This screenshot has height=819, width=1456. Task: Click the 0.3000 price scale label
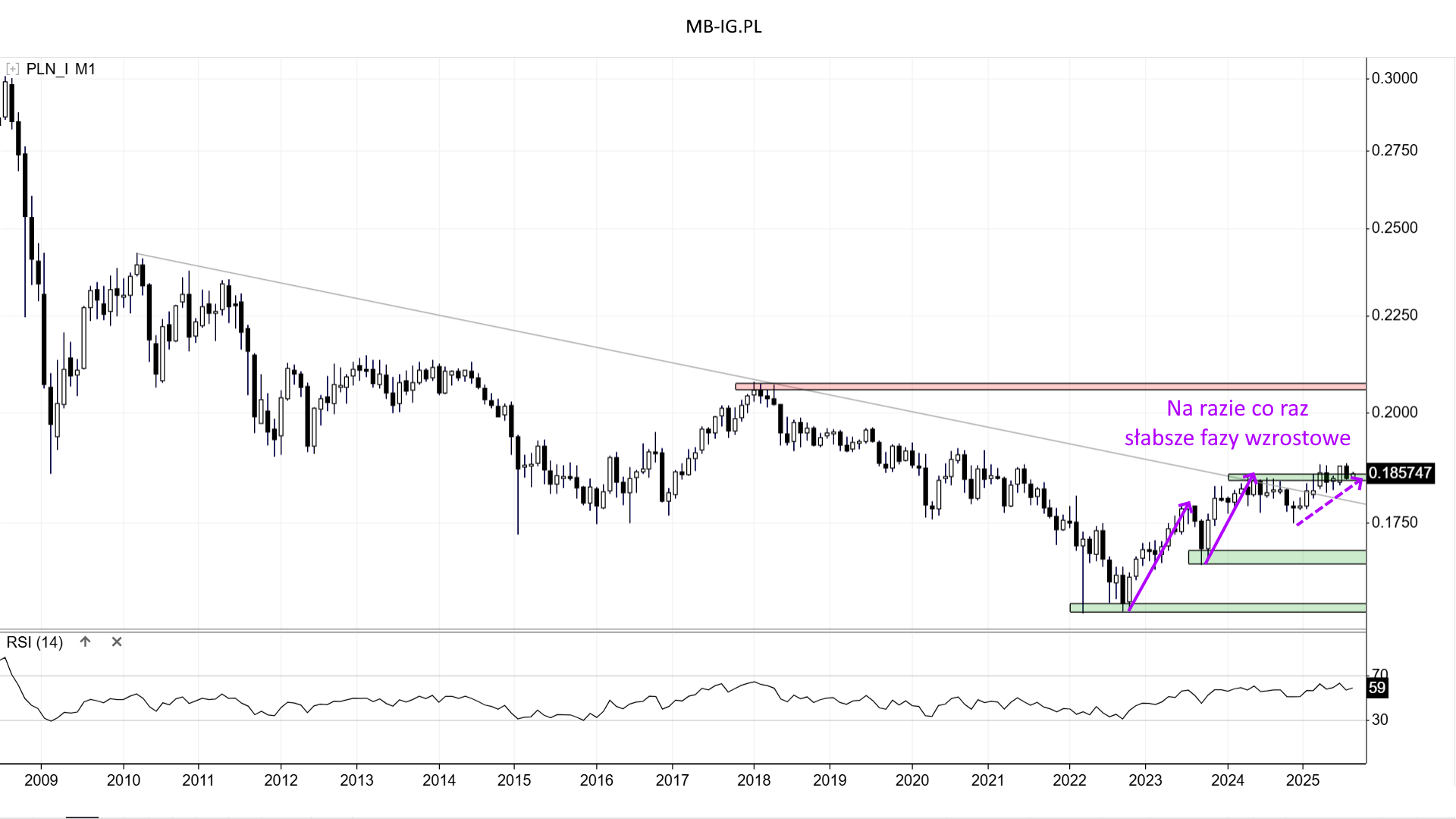(1395, 78)
